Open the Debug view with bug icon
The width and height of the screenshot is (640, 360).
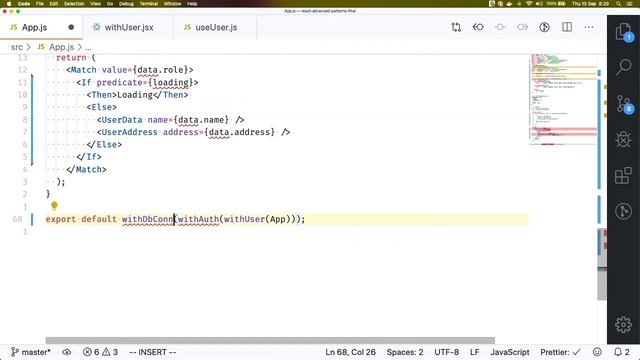(x=623, y=140)
